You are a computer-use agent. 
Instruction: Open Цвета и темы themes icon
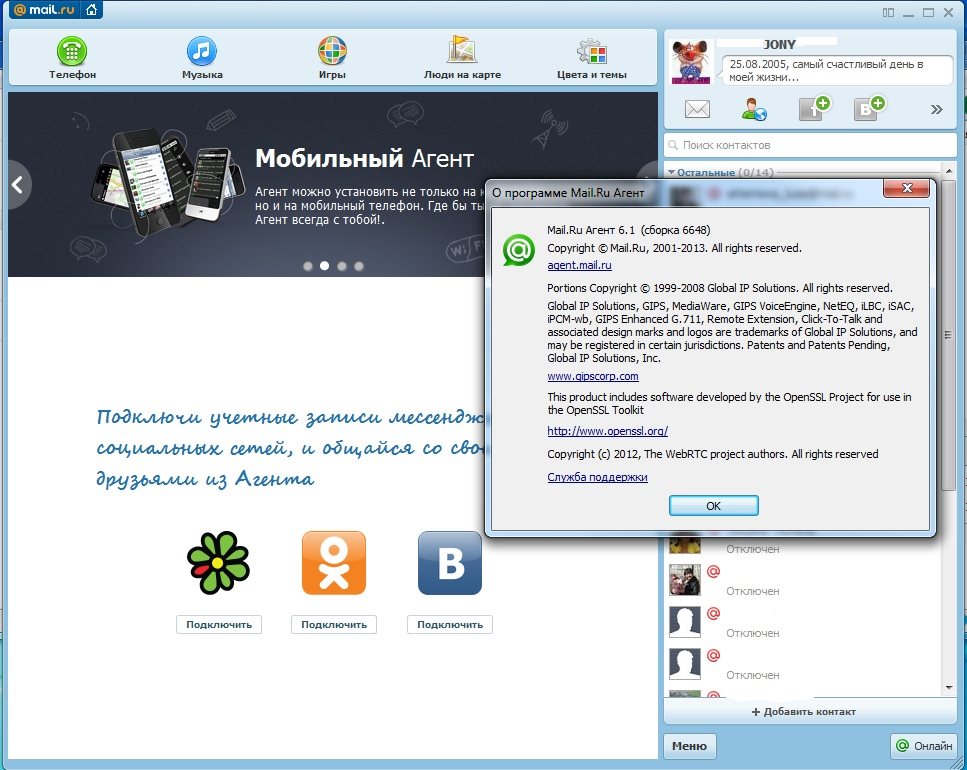tap(592, 51)
